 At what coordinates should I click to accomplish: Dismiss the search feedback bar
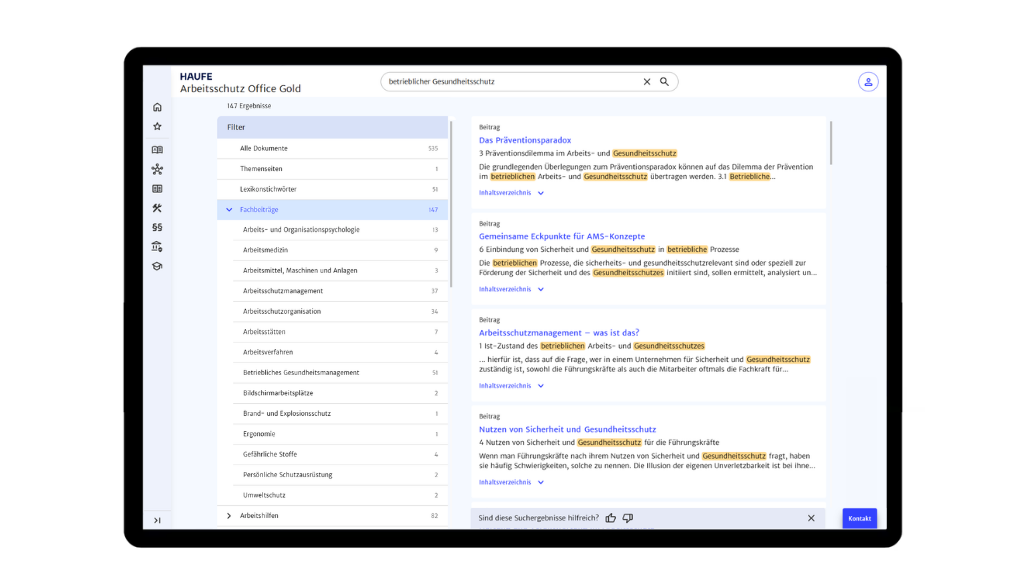tap(811, 518)
